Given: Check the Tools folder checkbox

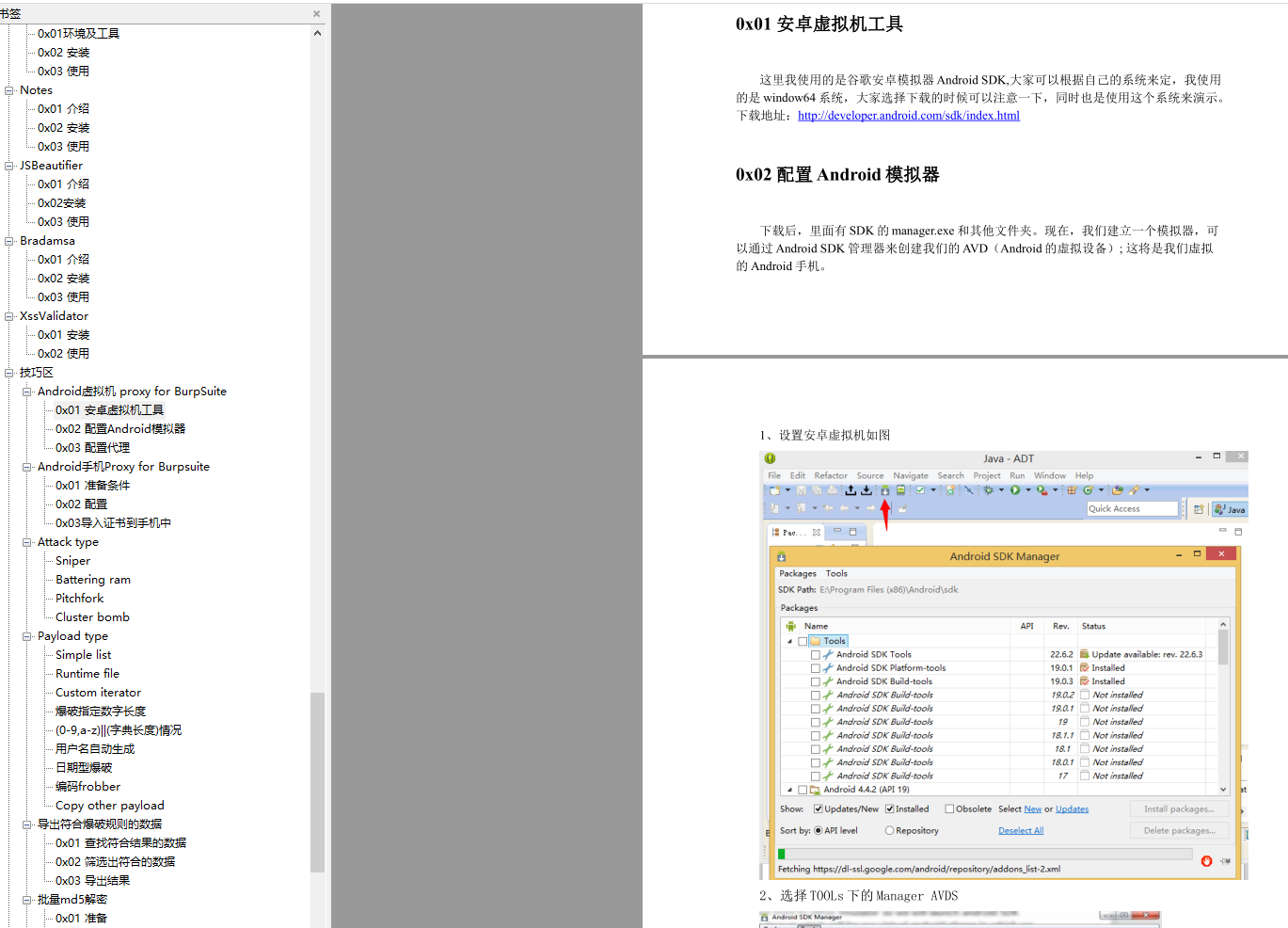Looking at the screenshot, I should [x=803, y=641].
